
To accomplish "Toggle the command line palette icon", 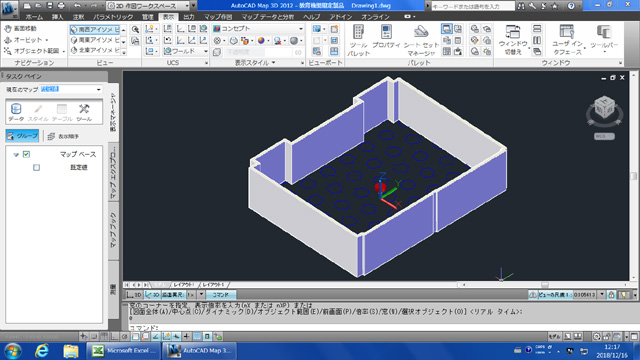I will point(447,29).
